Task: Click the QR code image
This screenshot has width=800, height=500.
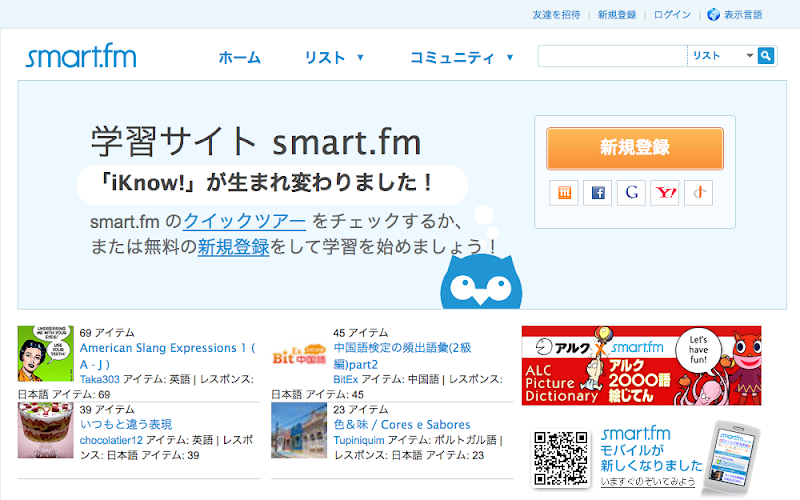Action: [561, 458]
